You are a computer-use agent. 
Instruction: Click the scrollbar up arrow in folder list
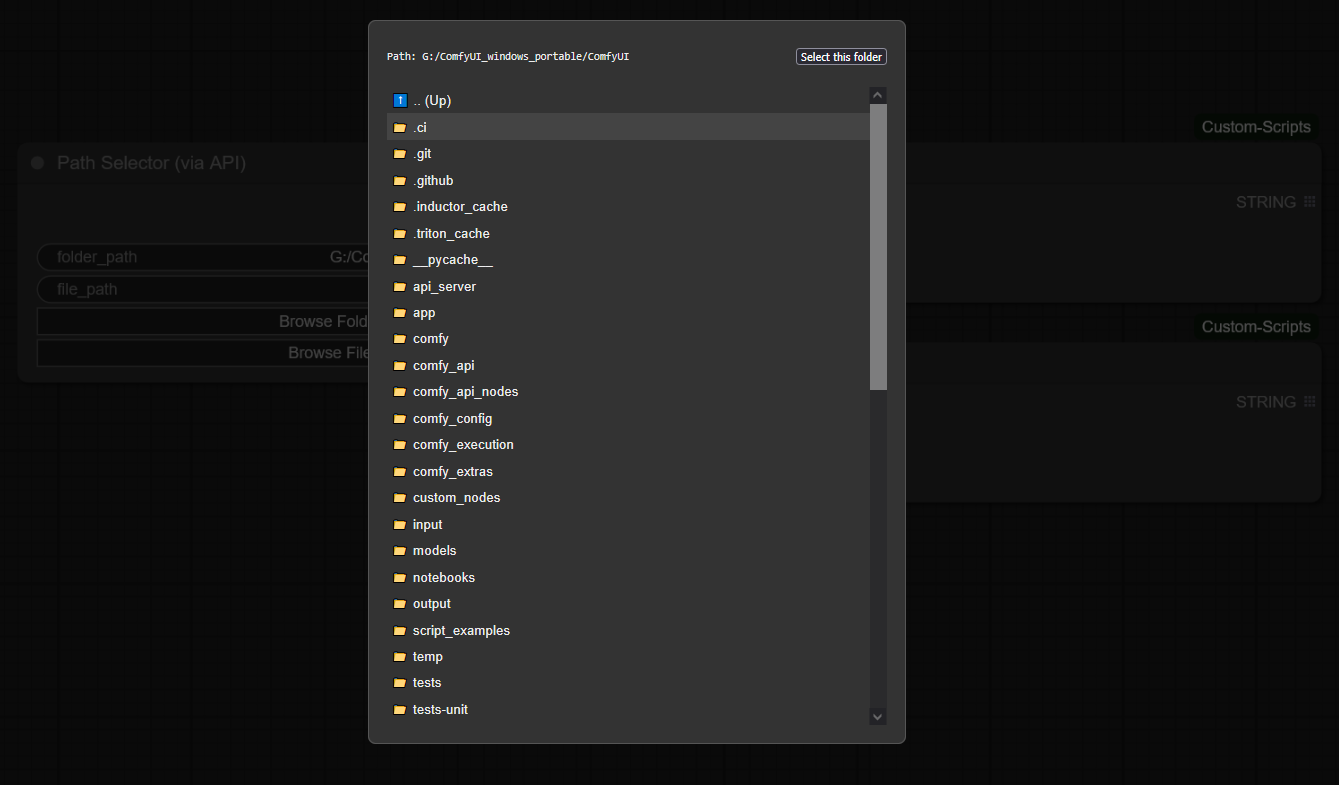click(878, 96)
